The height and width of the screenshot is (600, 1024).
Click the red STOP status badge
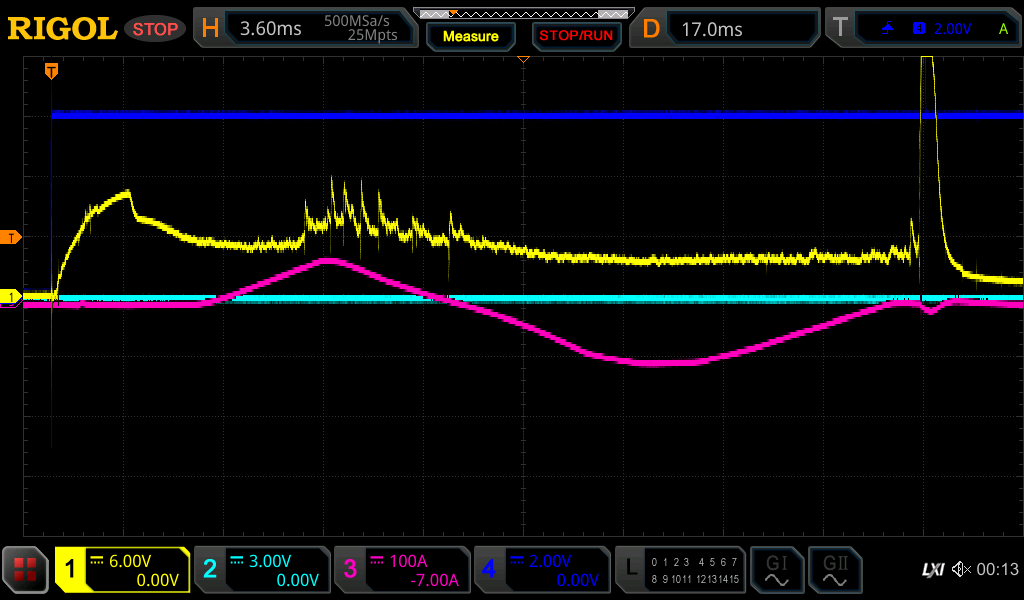click(x=154, y=29)
